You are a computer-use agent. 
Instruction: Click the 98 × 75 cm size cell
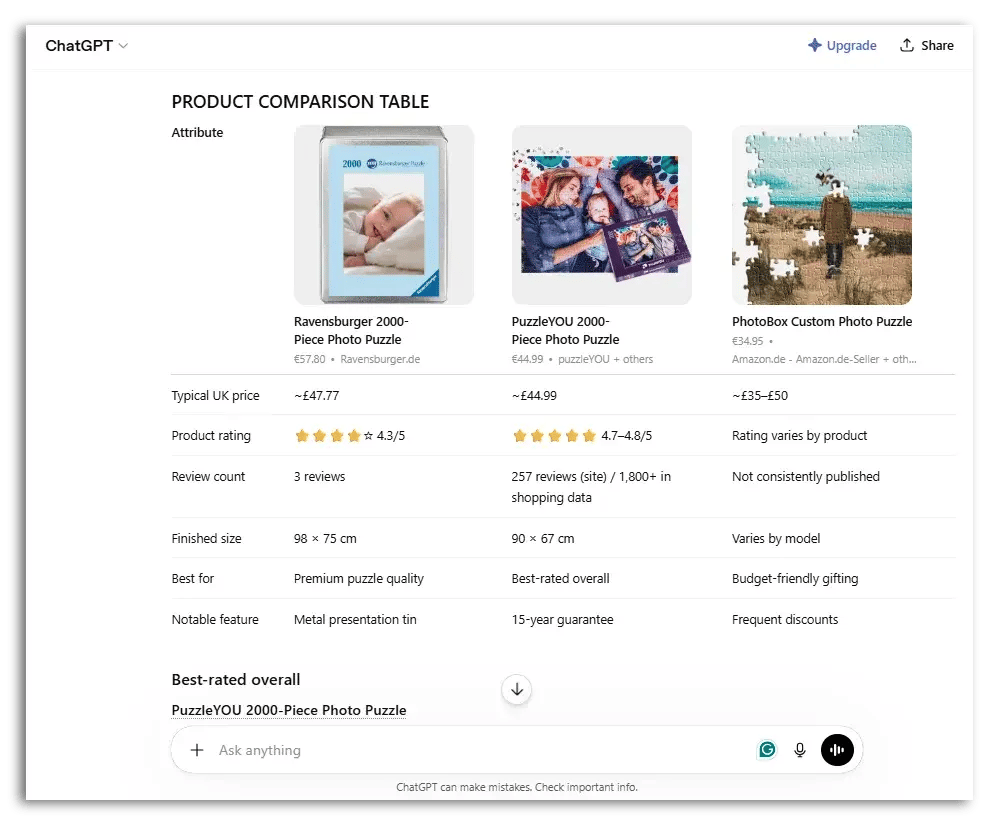[x=325, y=538]
